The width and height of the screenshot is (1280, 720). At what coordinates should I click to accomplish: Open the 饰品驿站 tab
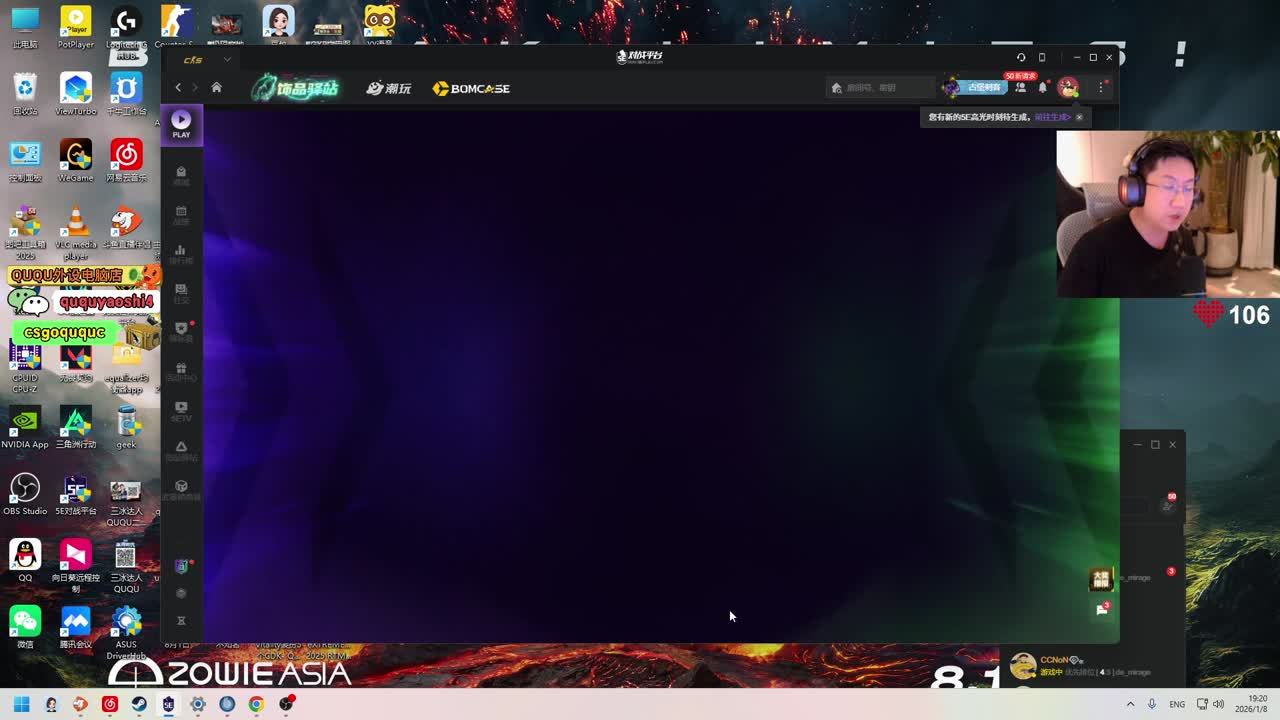tap(295, 88)
